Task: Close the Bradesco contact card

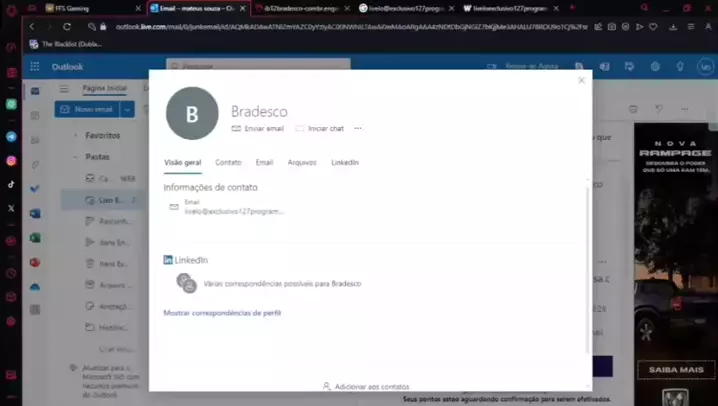Action: click(x=581, y=80)
